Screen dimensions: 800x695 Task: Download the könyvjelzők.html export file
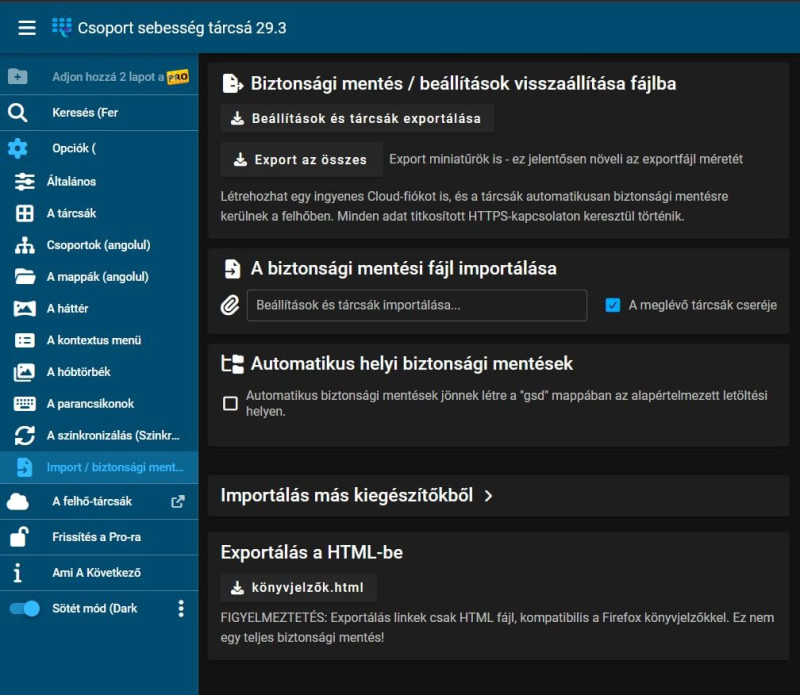(x=298, y=587)
